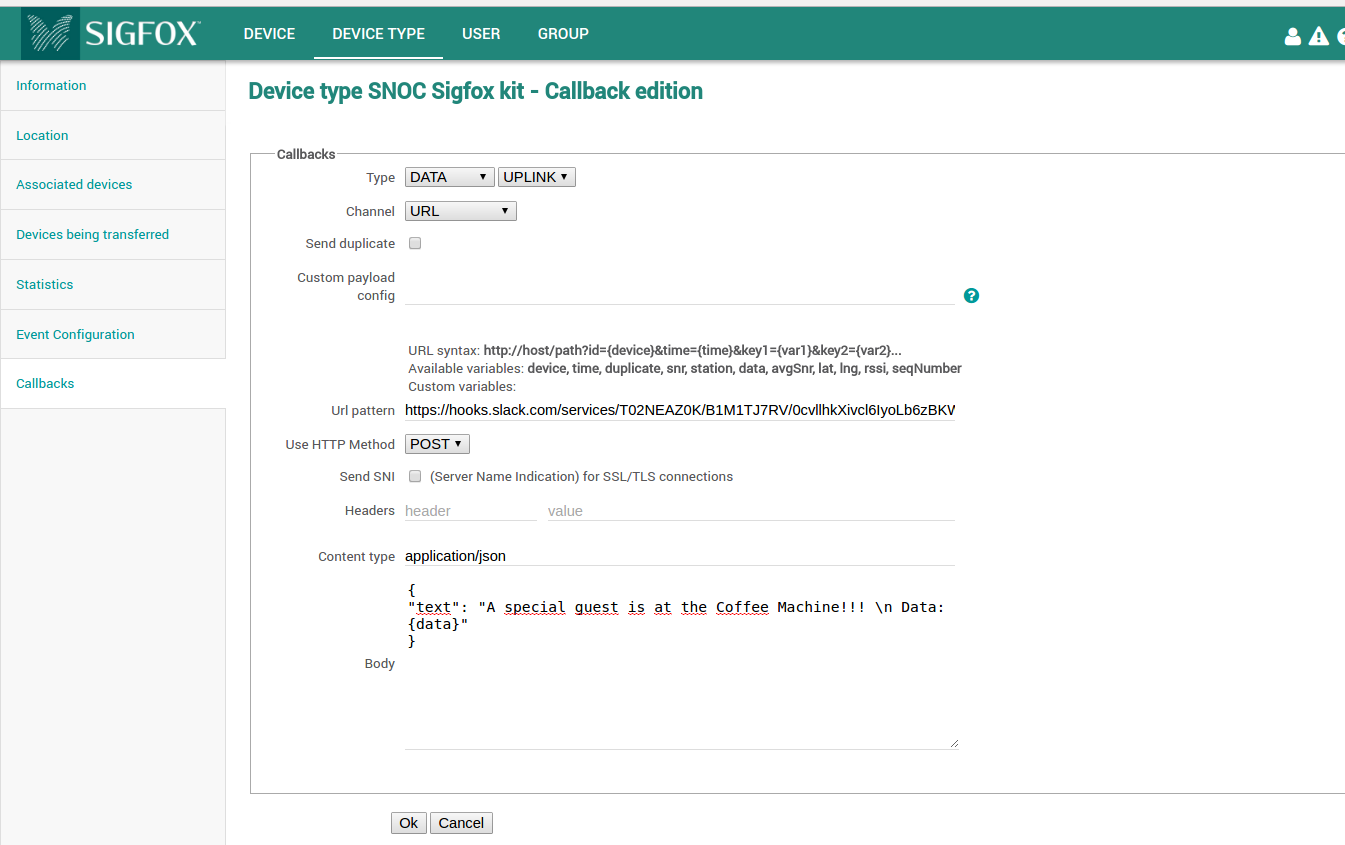1345x845 pixels.
Task: Open the HTTP Method POST dropdown
Action: 437,444
